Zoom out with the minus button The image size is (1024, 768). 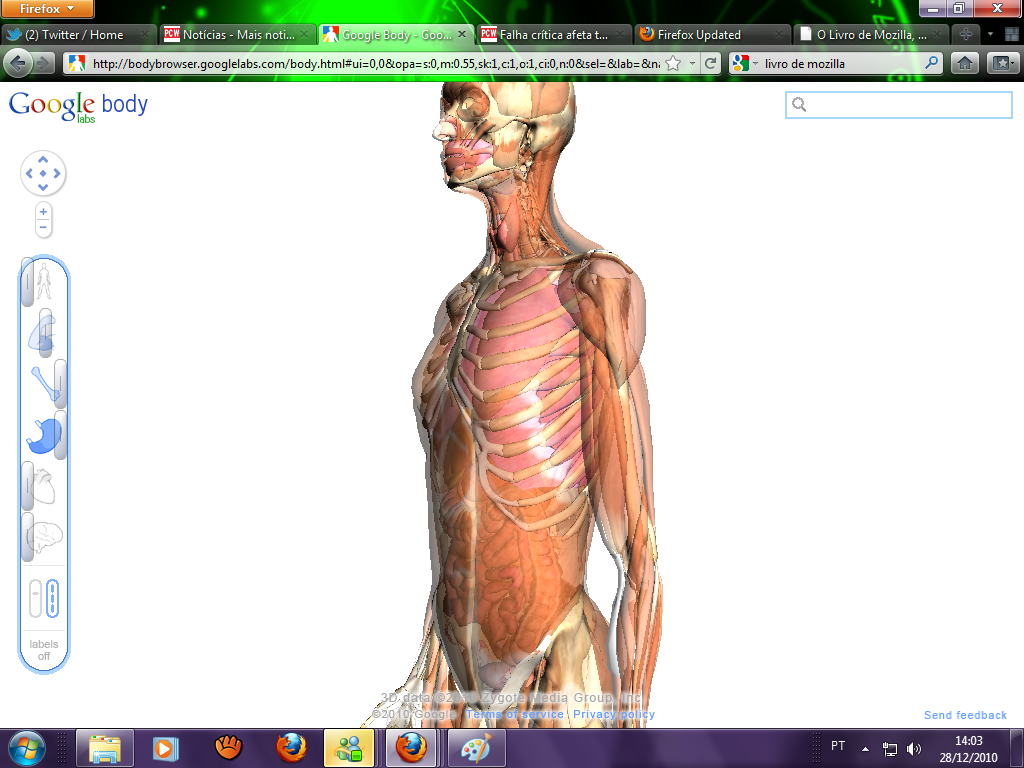pos(43,228)
